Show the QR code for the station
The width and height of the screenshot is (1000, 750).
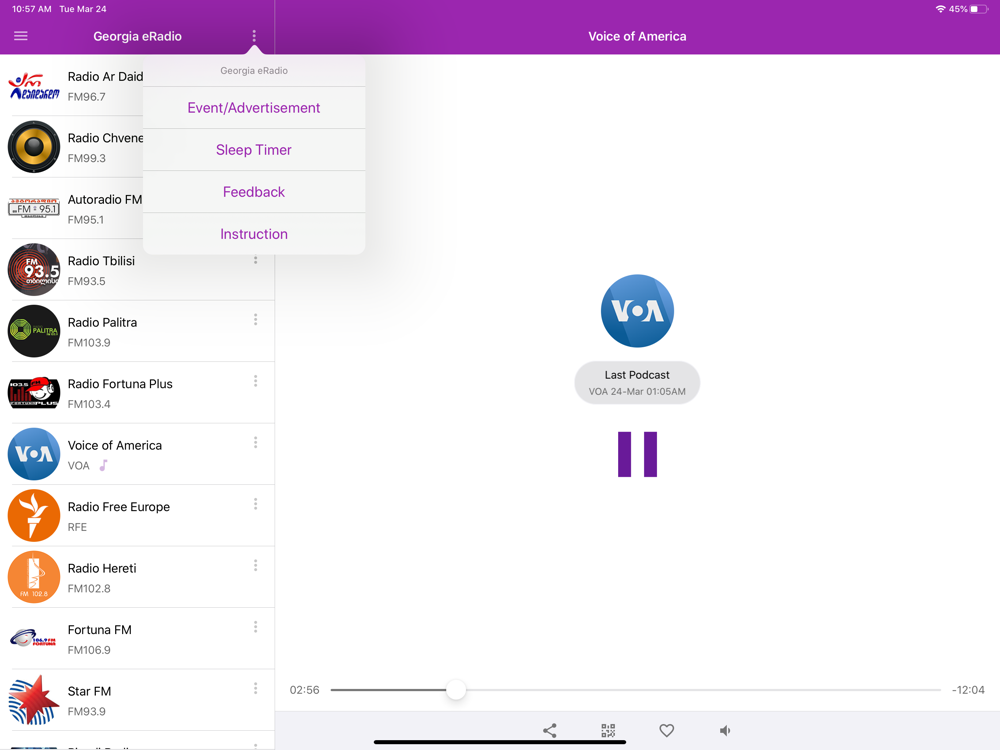coord(608,730)
